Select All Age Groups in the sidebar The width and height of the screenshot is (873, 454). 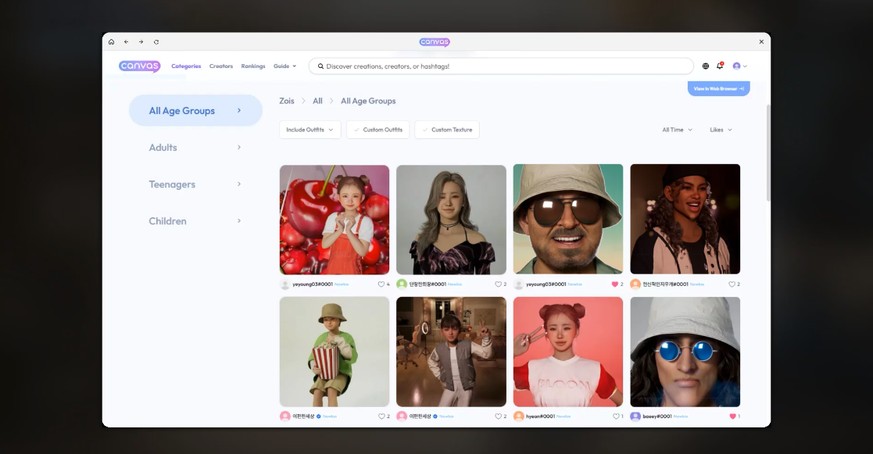pos(195,110)
